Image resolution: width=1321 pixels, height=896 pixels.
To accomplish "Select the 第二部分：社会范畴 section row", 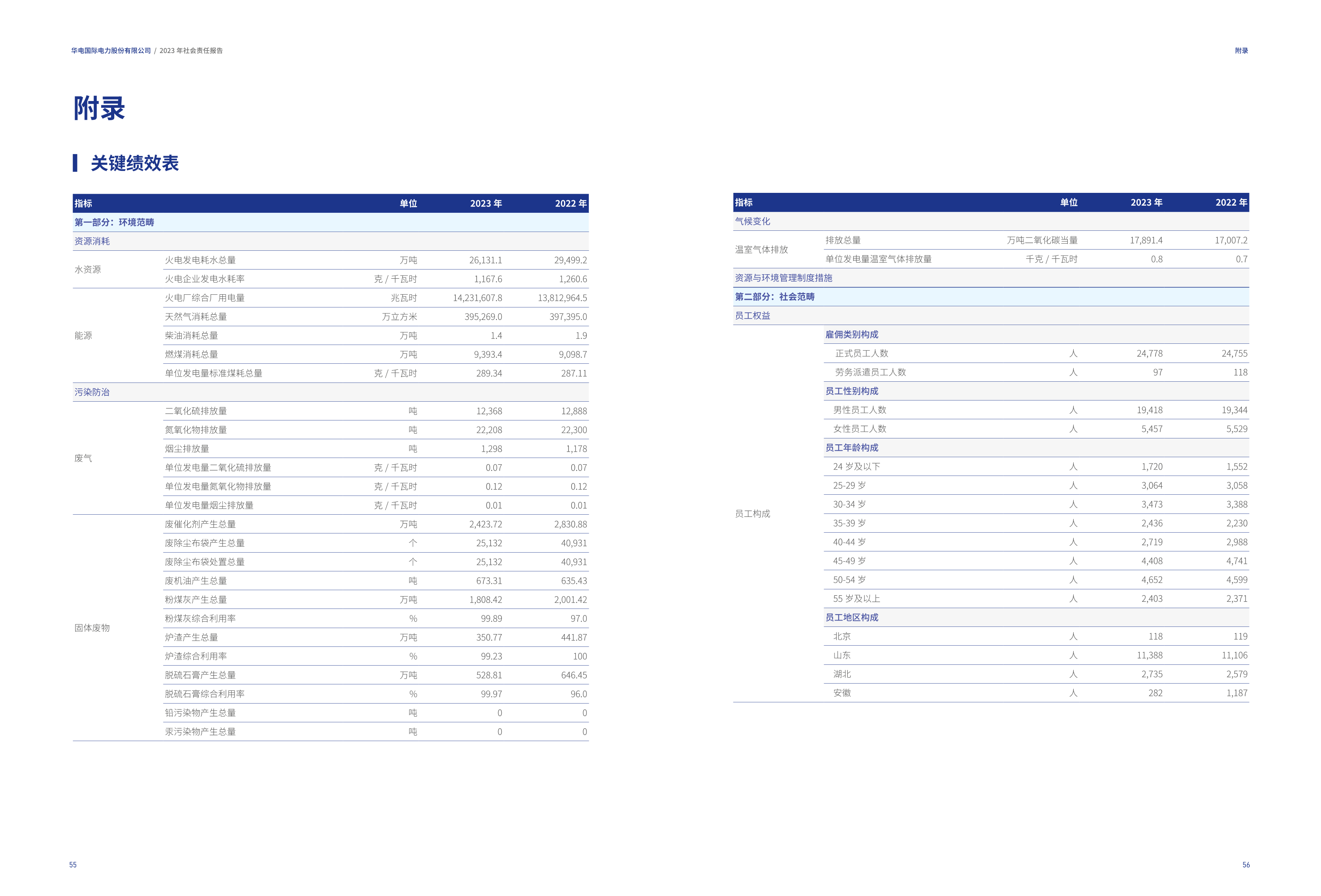I will pos(774,297).
